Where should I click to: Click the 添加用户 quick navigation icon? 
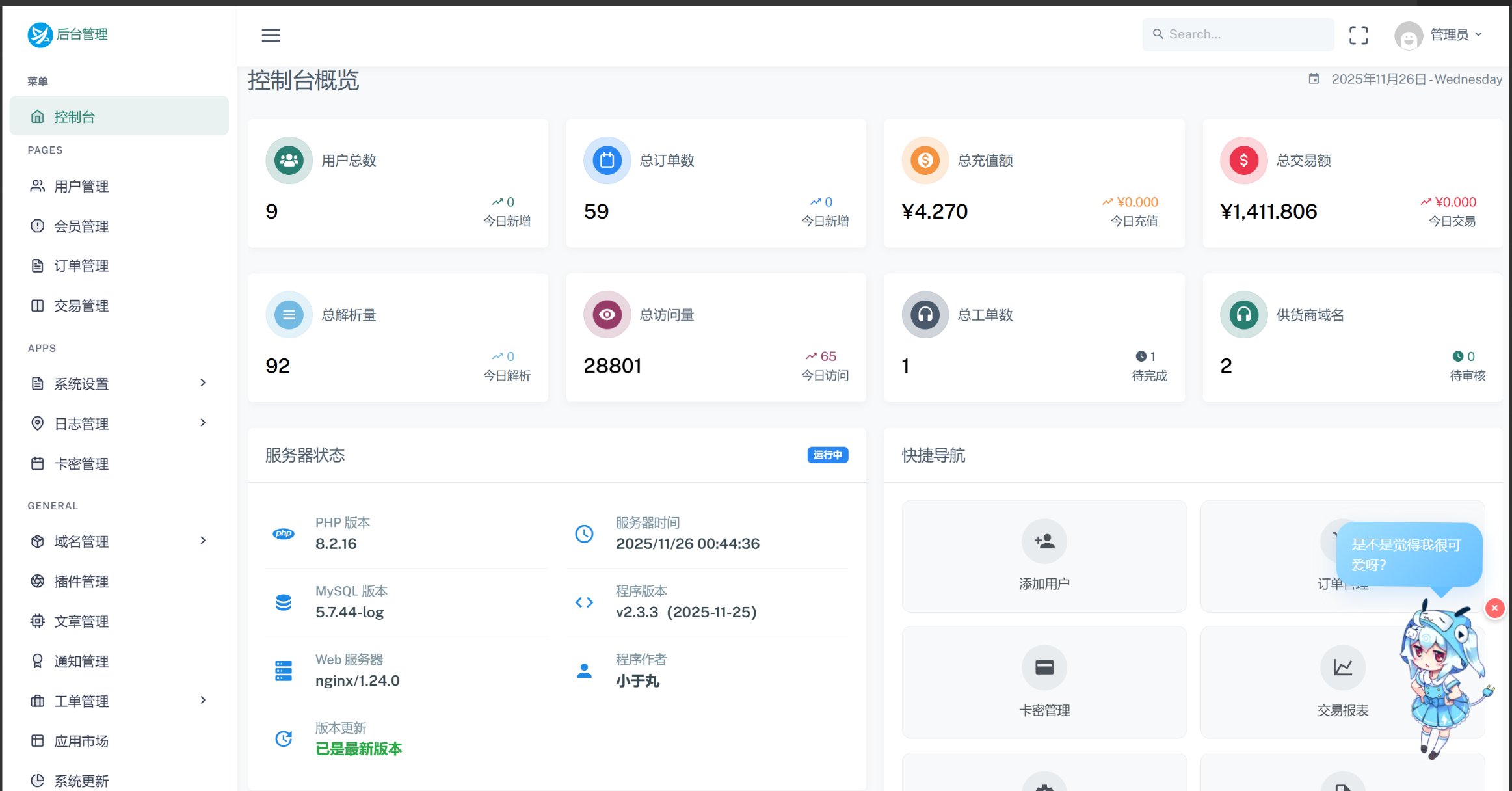(x=1044, y=541)
